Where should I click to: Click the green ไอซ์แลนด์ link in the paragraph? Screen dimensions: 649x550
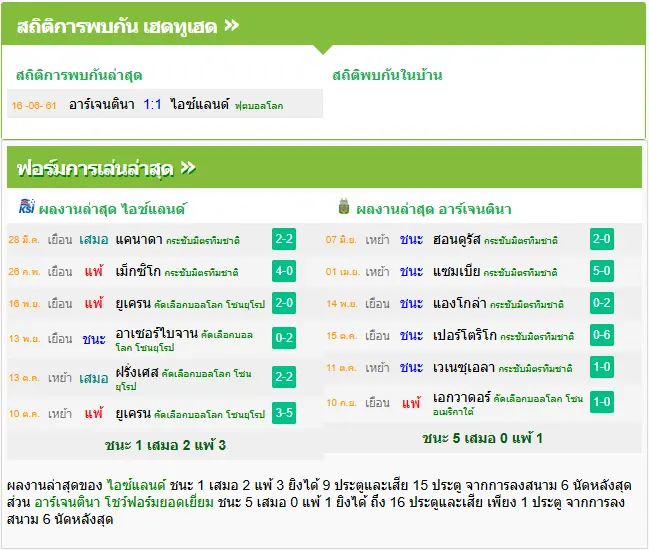pos(136,485)
